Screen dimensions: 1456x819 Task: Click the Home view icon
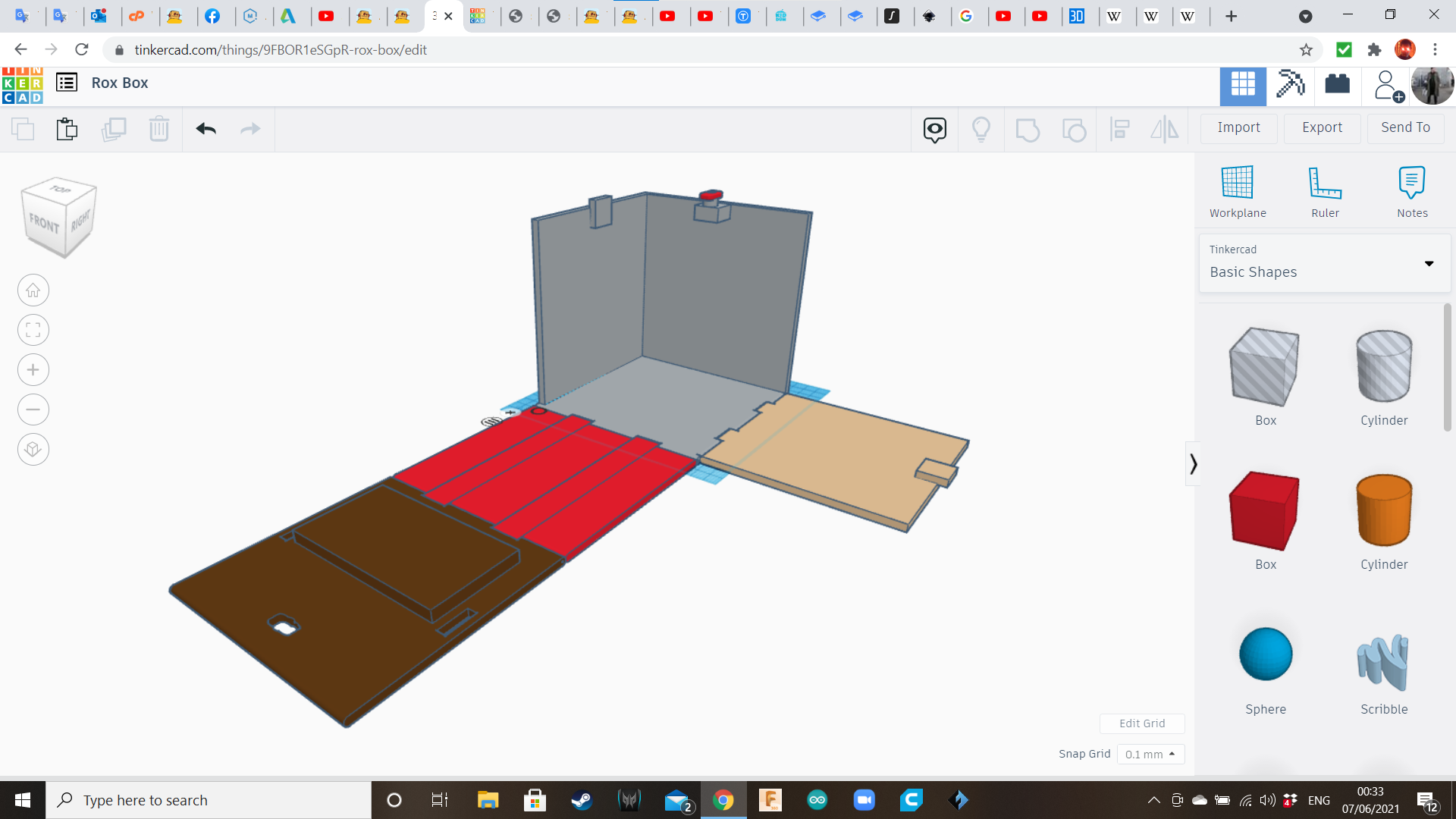pyautogui.click(x=33, y=290)
